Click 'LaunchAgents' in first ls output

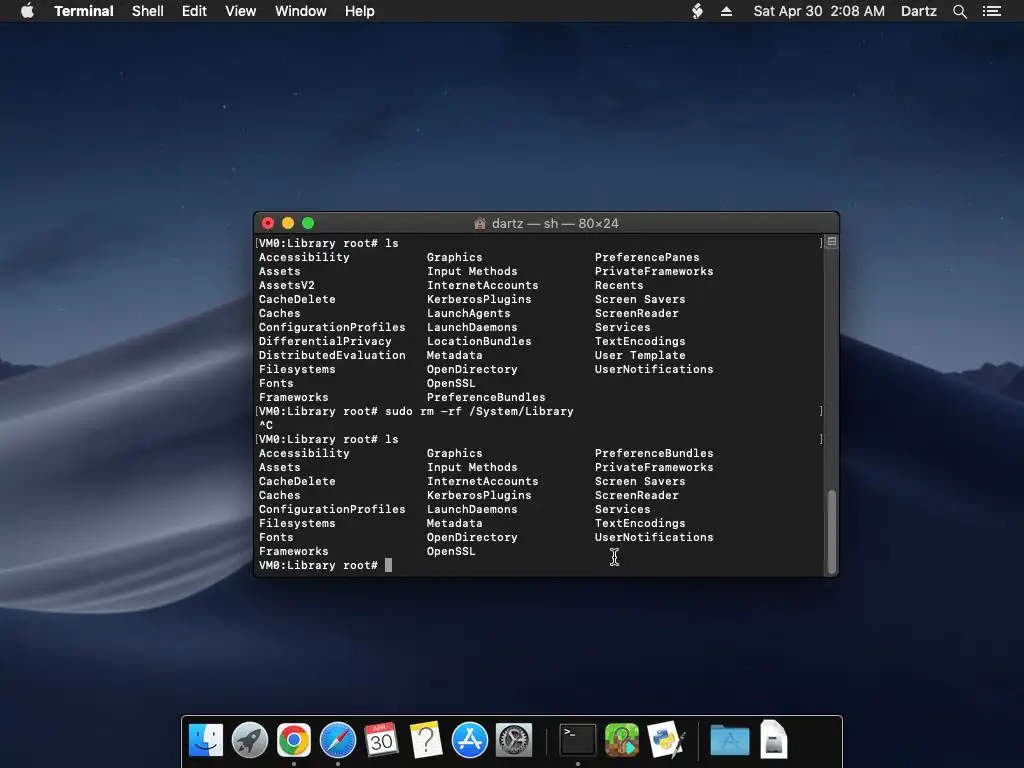(x=468, y=313)
